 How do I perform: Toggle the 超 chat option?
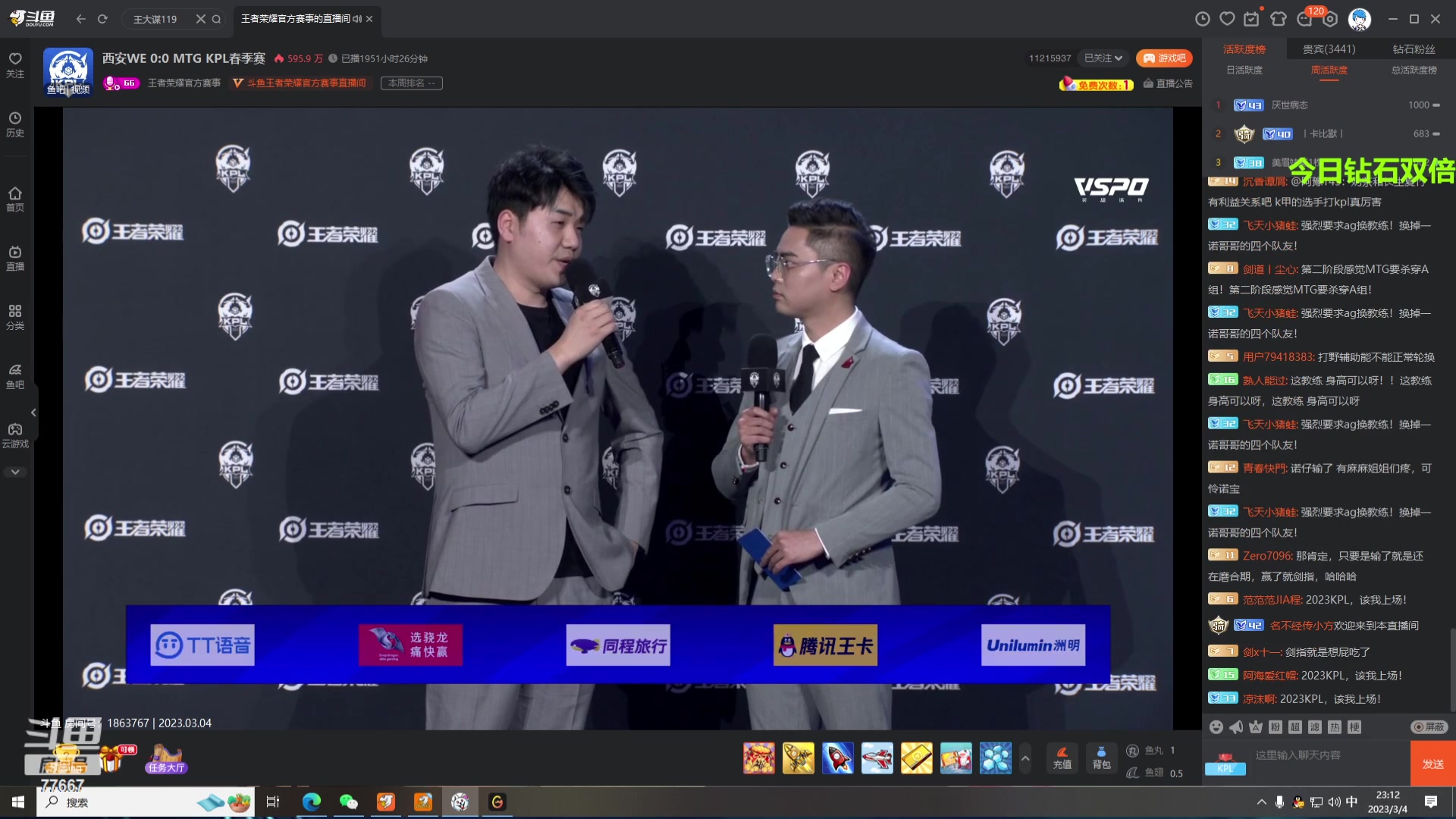[x=1295, y=727]
